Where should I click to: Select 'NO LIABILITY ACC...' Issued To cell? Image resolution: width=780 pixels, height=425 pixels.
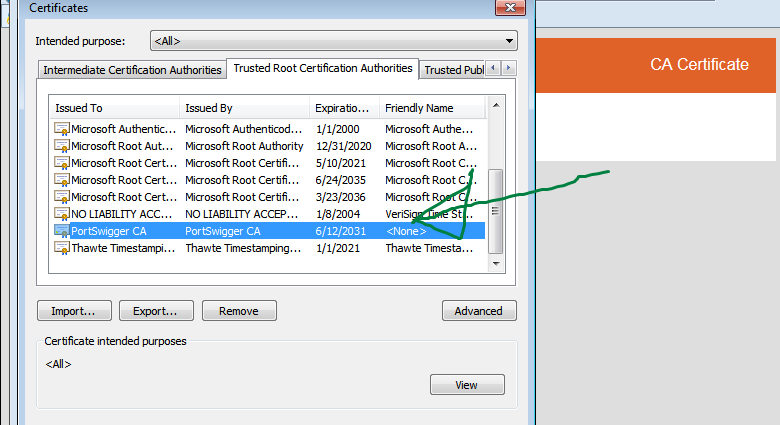tap(121, 214)
